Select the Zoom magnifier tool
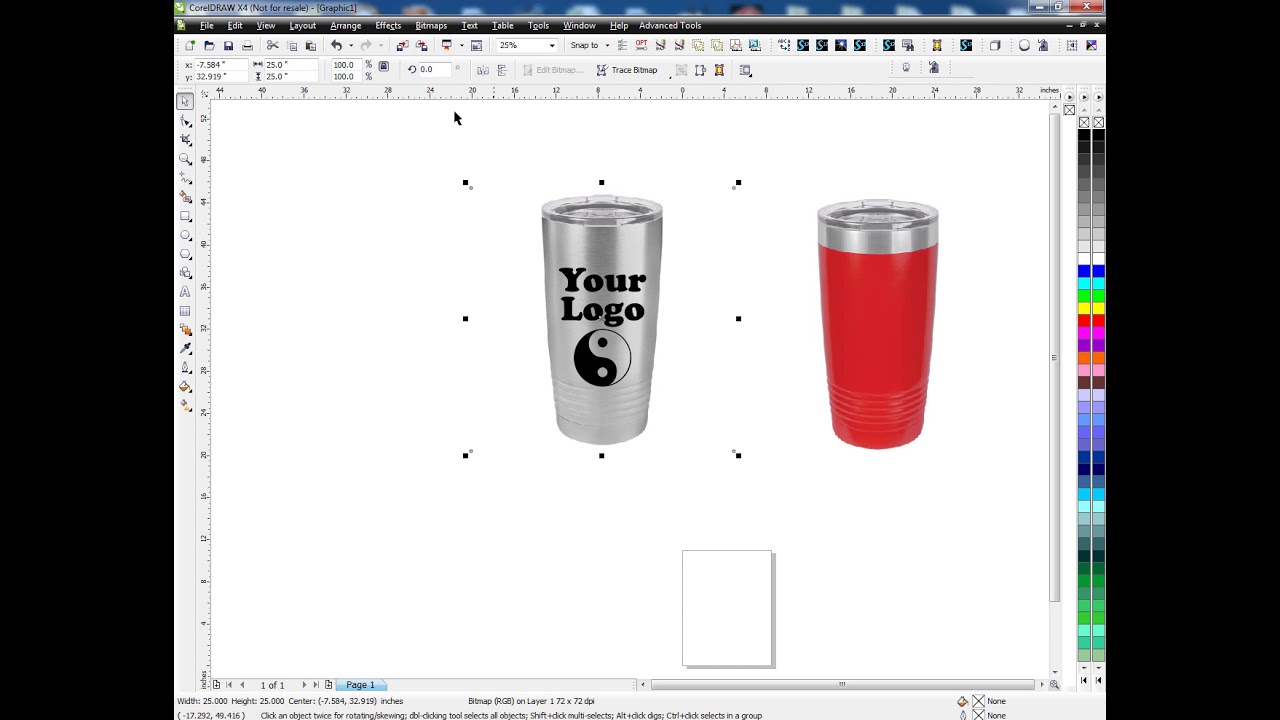1280x720 pixels. pos(185,159)
